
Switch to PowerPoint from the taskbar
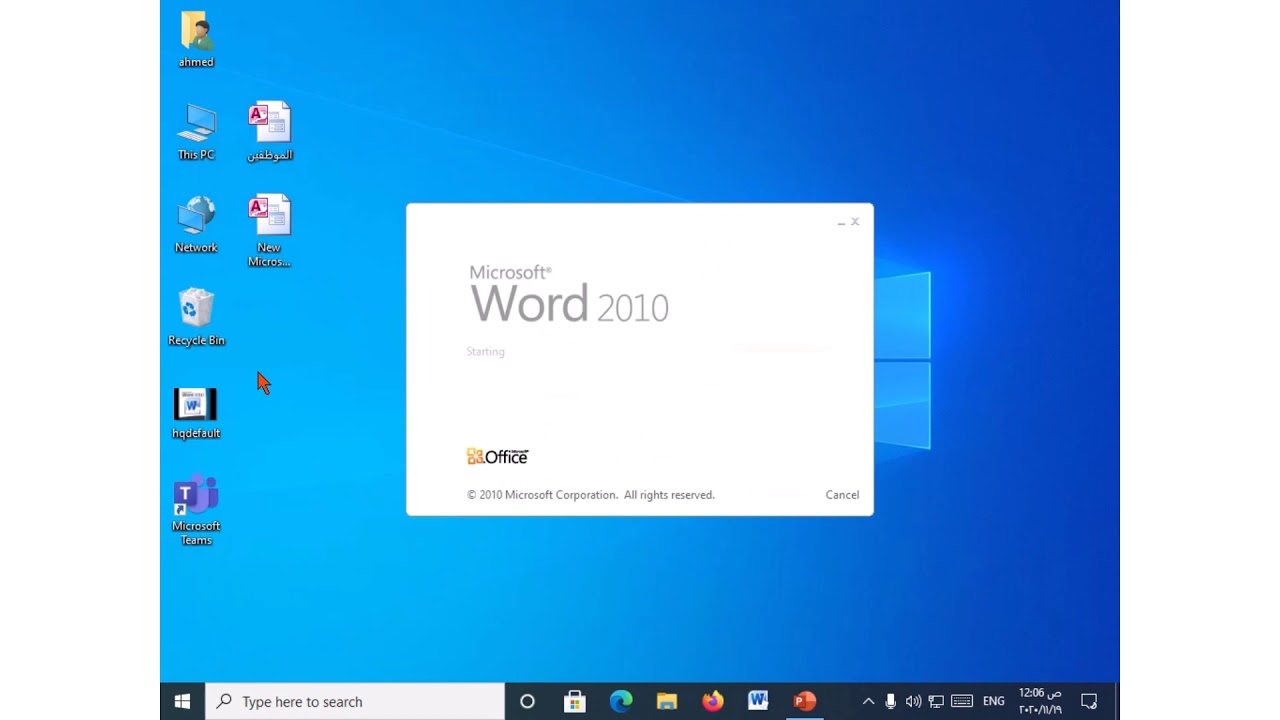pos(805,701)
